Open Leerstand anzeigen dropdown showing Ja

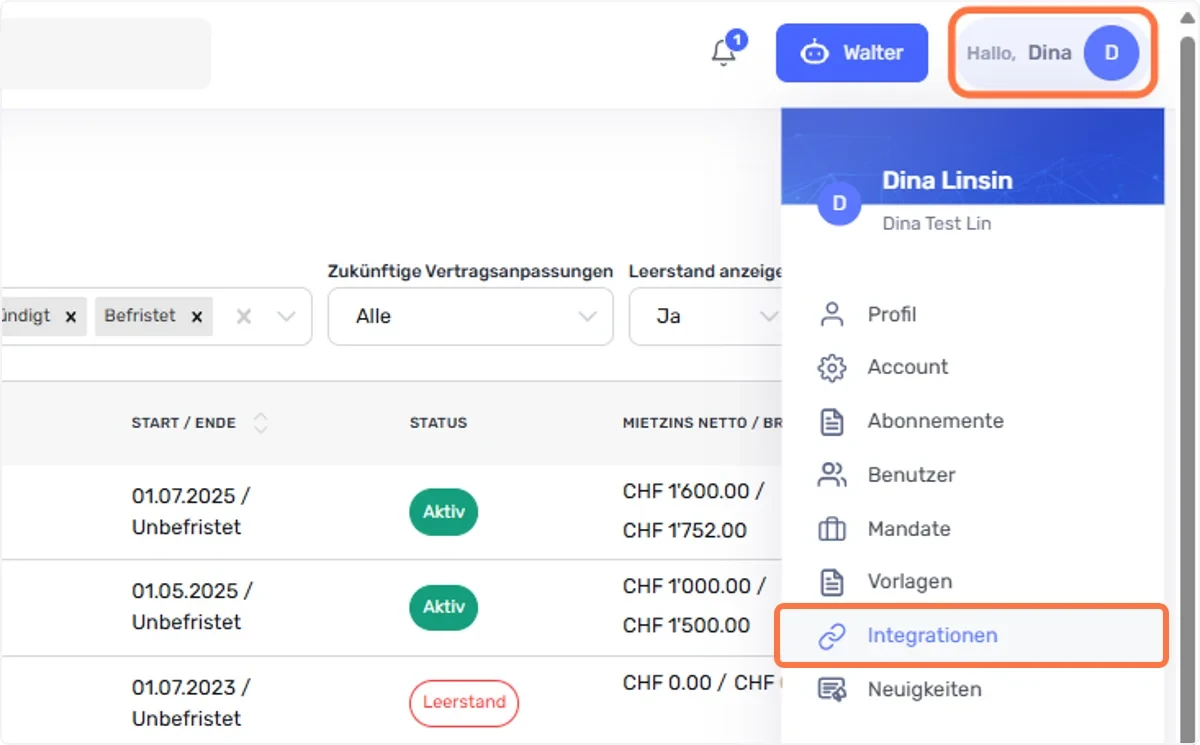coord(705,316)
